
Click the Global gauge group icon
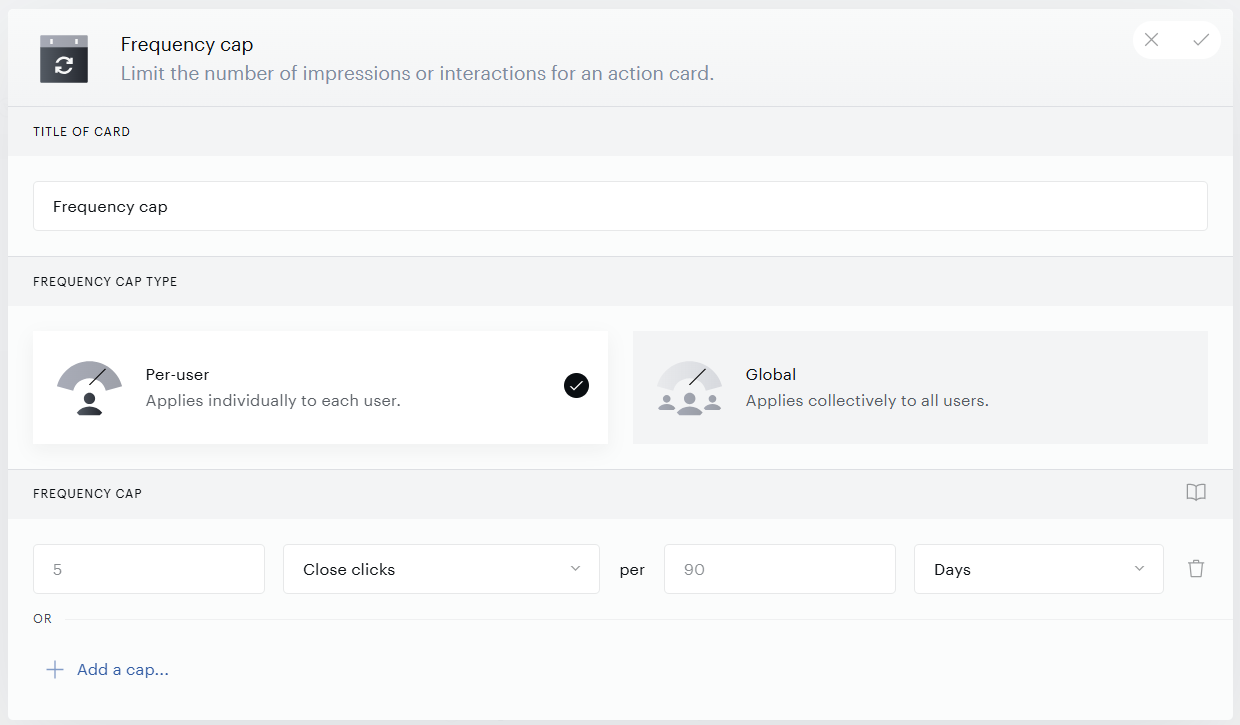690,388
